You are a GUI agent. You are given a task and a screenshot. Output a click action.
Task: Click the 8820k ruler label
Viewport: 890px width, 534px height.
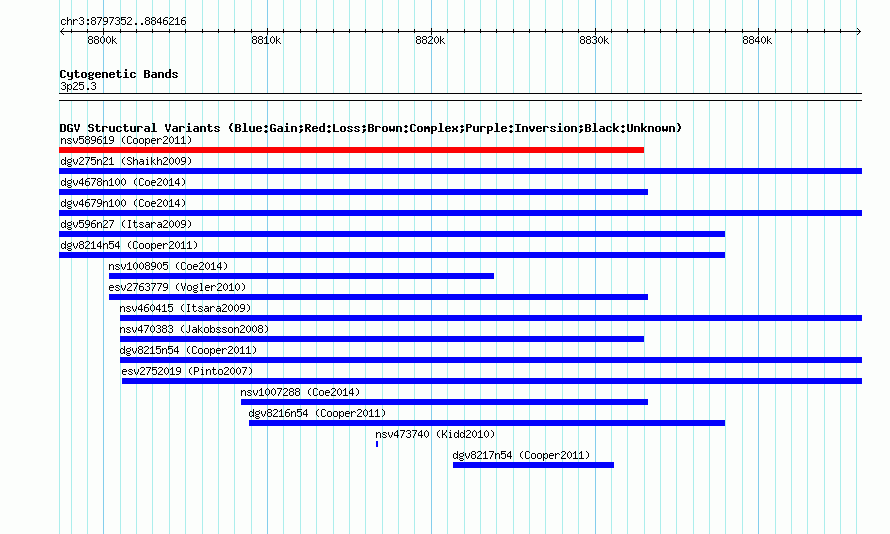pyautogui.click(x=430, y=40)
